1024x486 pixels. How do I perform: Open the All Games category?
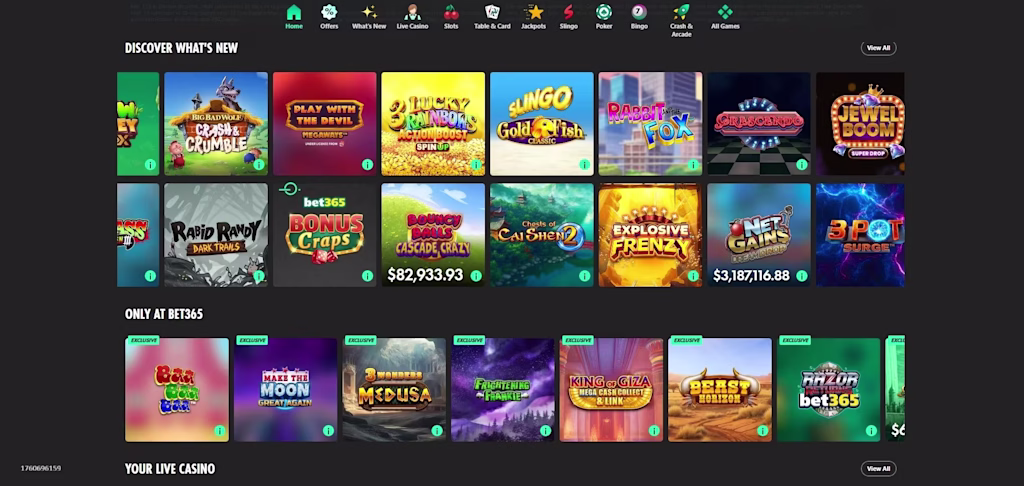click(x=726, y=17)
